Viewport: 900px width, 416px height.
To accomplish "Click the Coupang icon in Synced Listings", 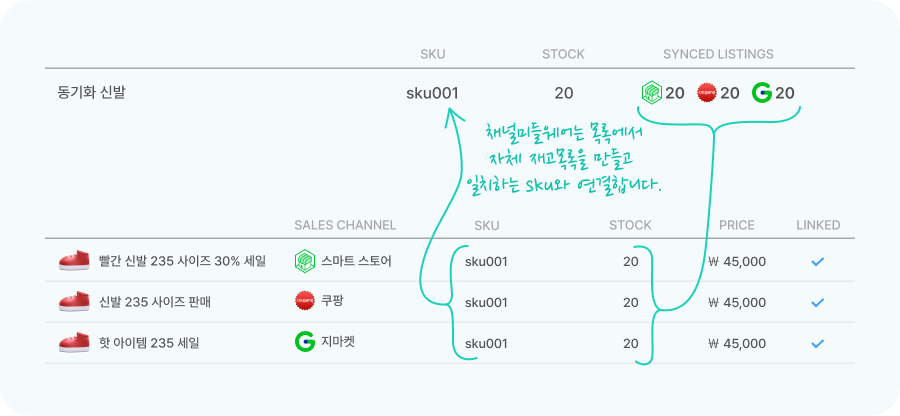I will [707, 92].
